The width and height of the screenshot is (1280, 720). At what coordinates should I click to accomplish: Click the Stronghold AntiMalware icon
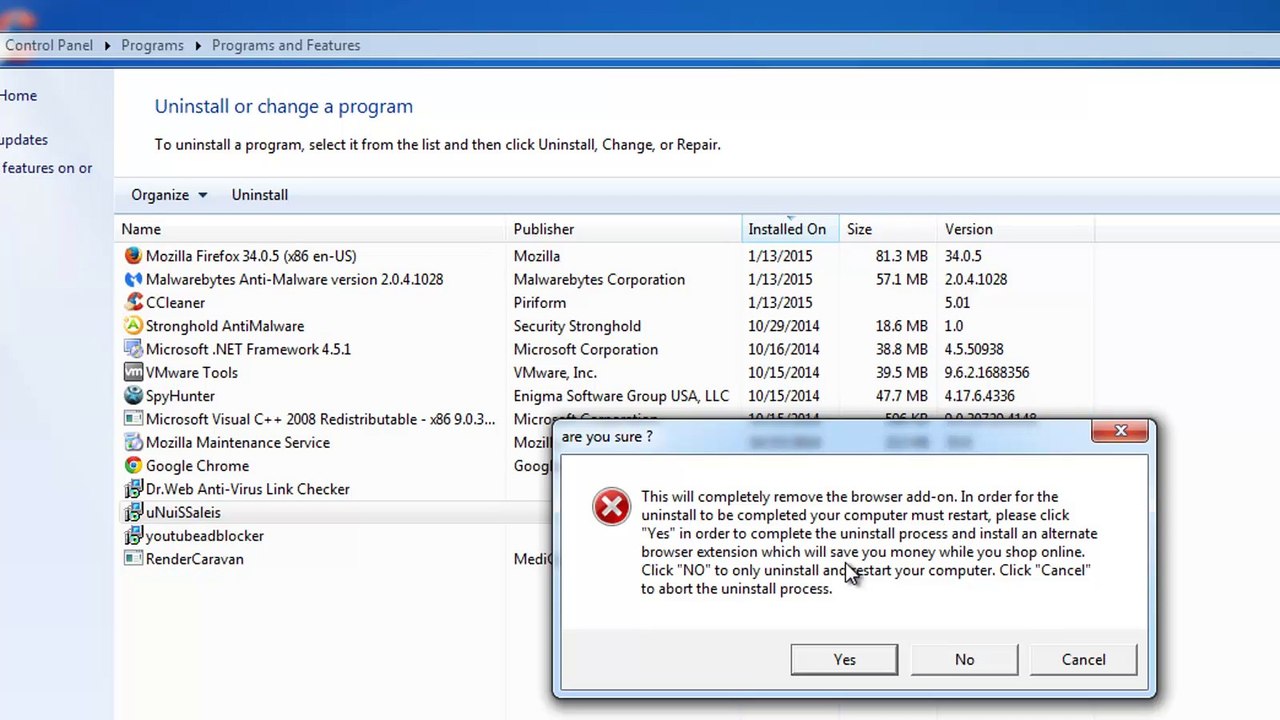pos(133,326)
